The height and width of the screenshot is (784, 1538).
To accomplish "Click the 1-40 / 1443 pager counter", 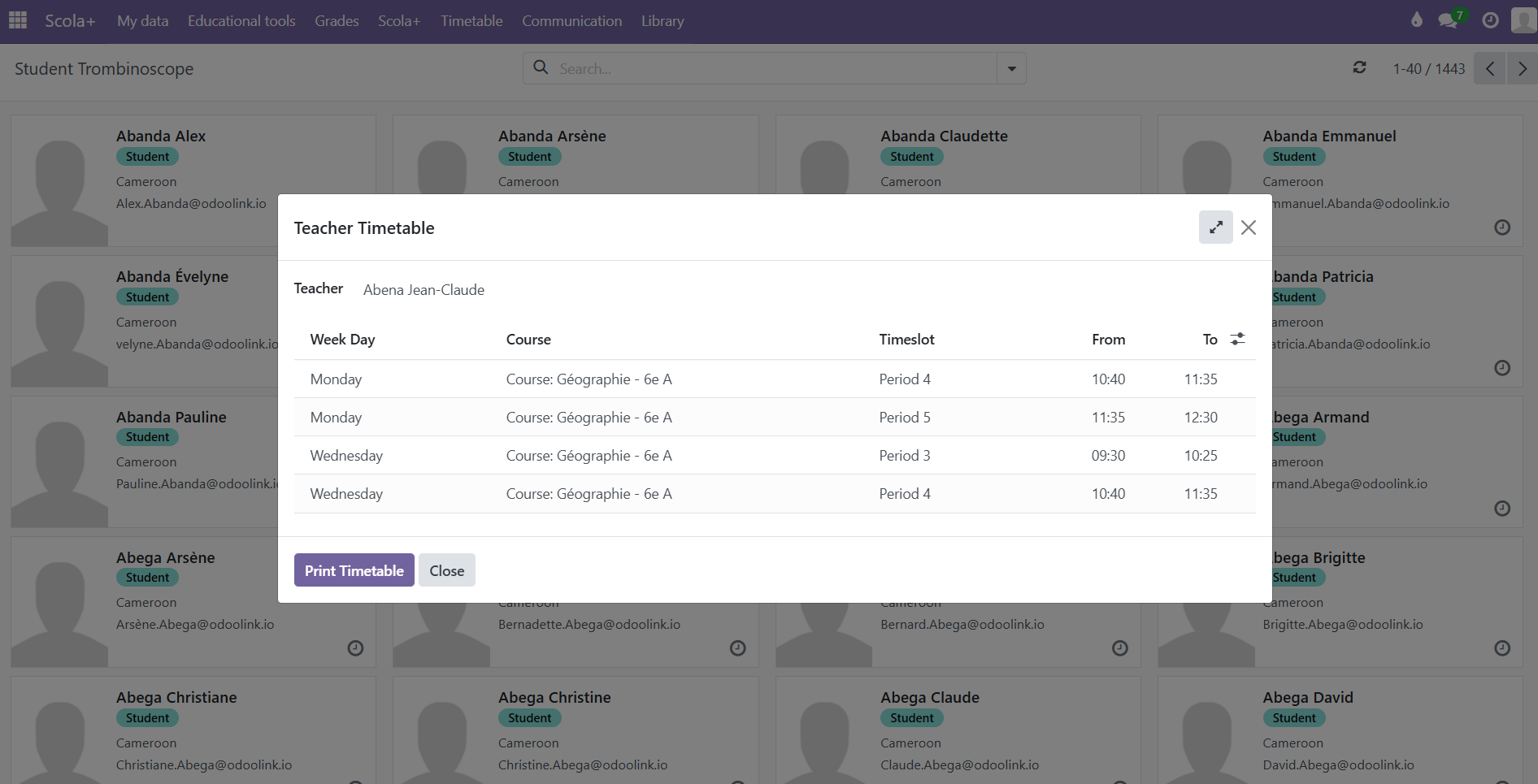I will click(x=1428, y=69).
